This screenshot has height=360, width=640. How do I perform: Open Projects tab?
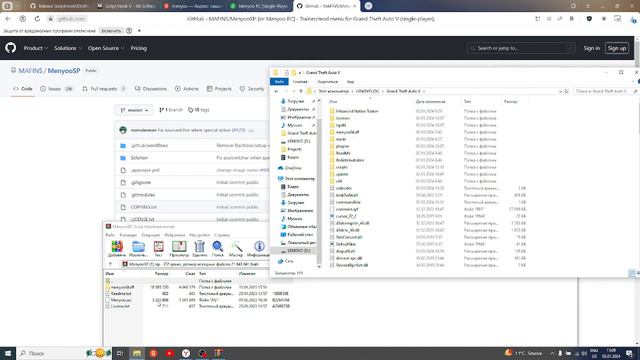(219, 89)
